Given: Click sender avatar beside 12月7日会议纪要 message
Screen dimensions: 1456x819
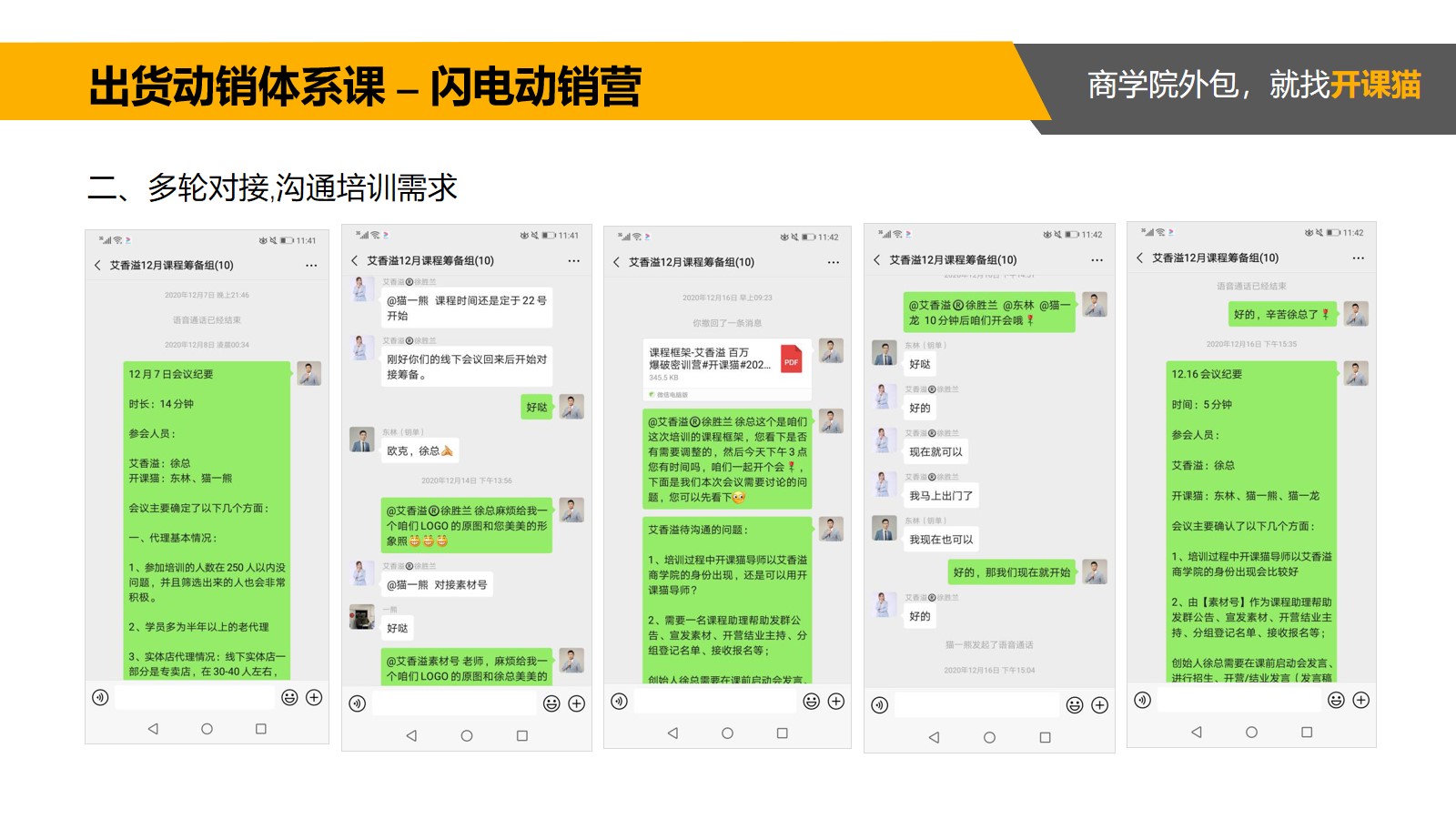Looking at the screenshot, I should point(309,373).
